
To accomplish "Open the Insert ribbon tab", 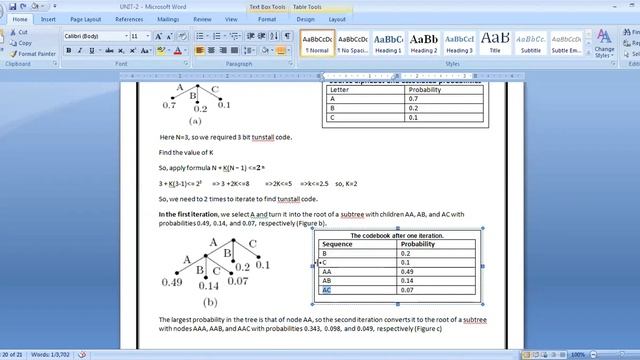I will [x=48, y=19].
